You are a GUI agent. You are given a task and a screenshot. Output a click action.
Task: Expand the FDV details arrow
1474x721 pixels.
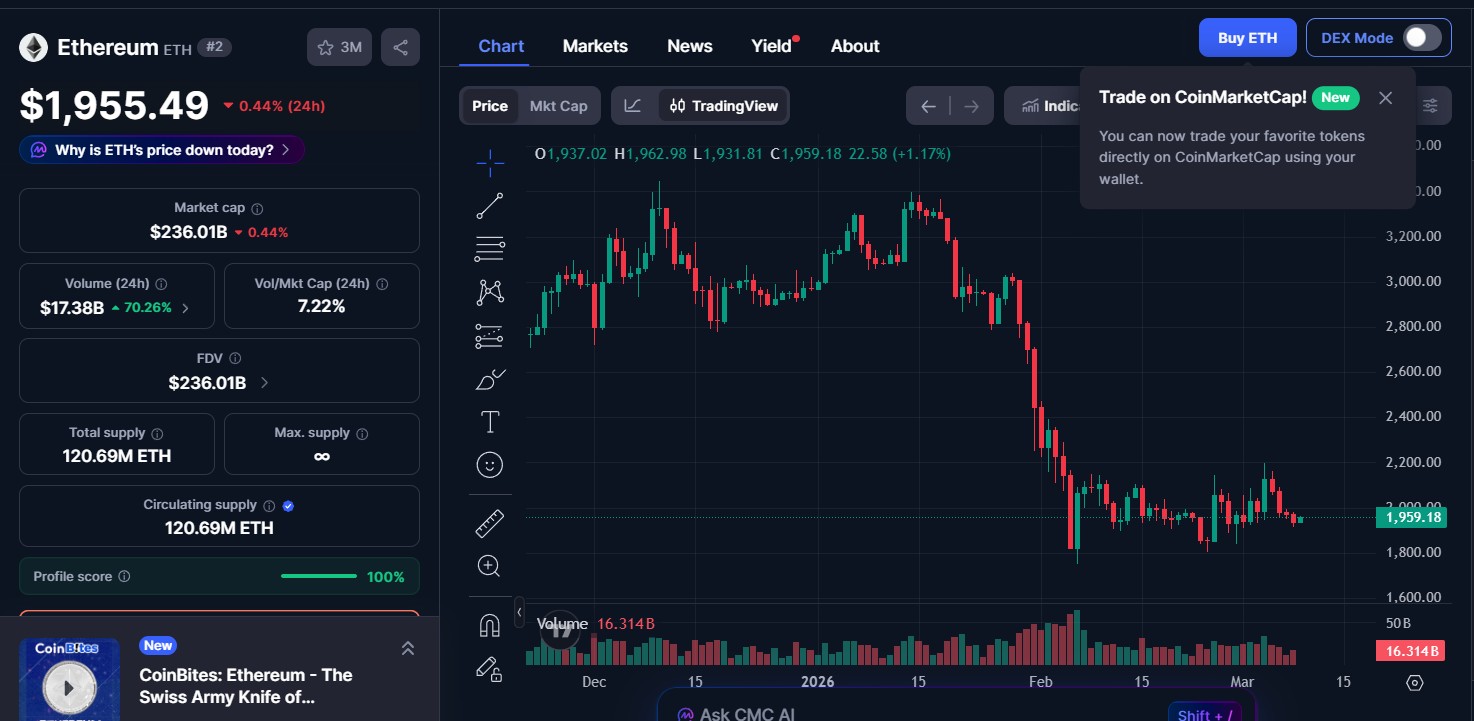(x=263, y=382)
